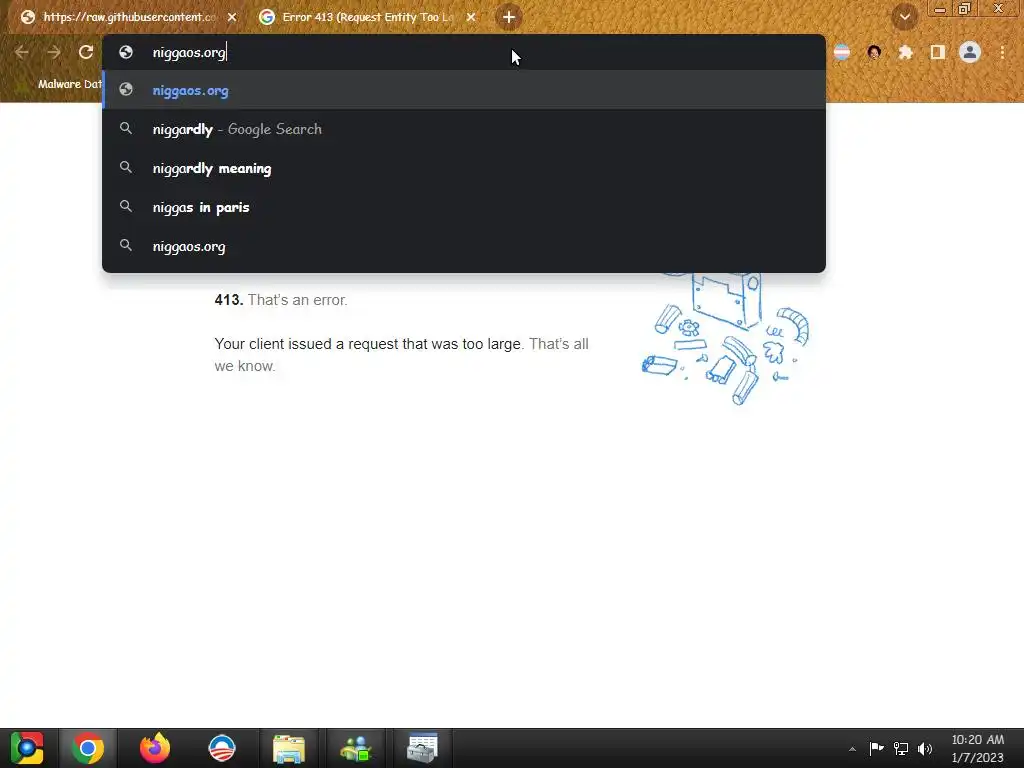
Task: Open the toolbox taskbar app
Action: [x=422, y=748]
